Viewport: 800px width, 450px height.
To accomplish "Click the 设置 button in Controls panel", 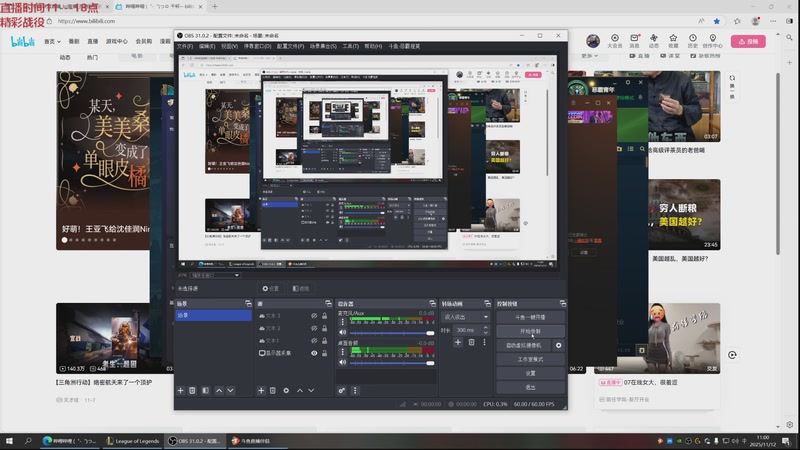I will pos(530,373).
